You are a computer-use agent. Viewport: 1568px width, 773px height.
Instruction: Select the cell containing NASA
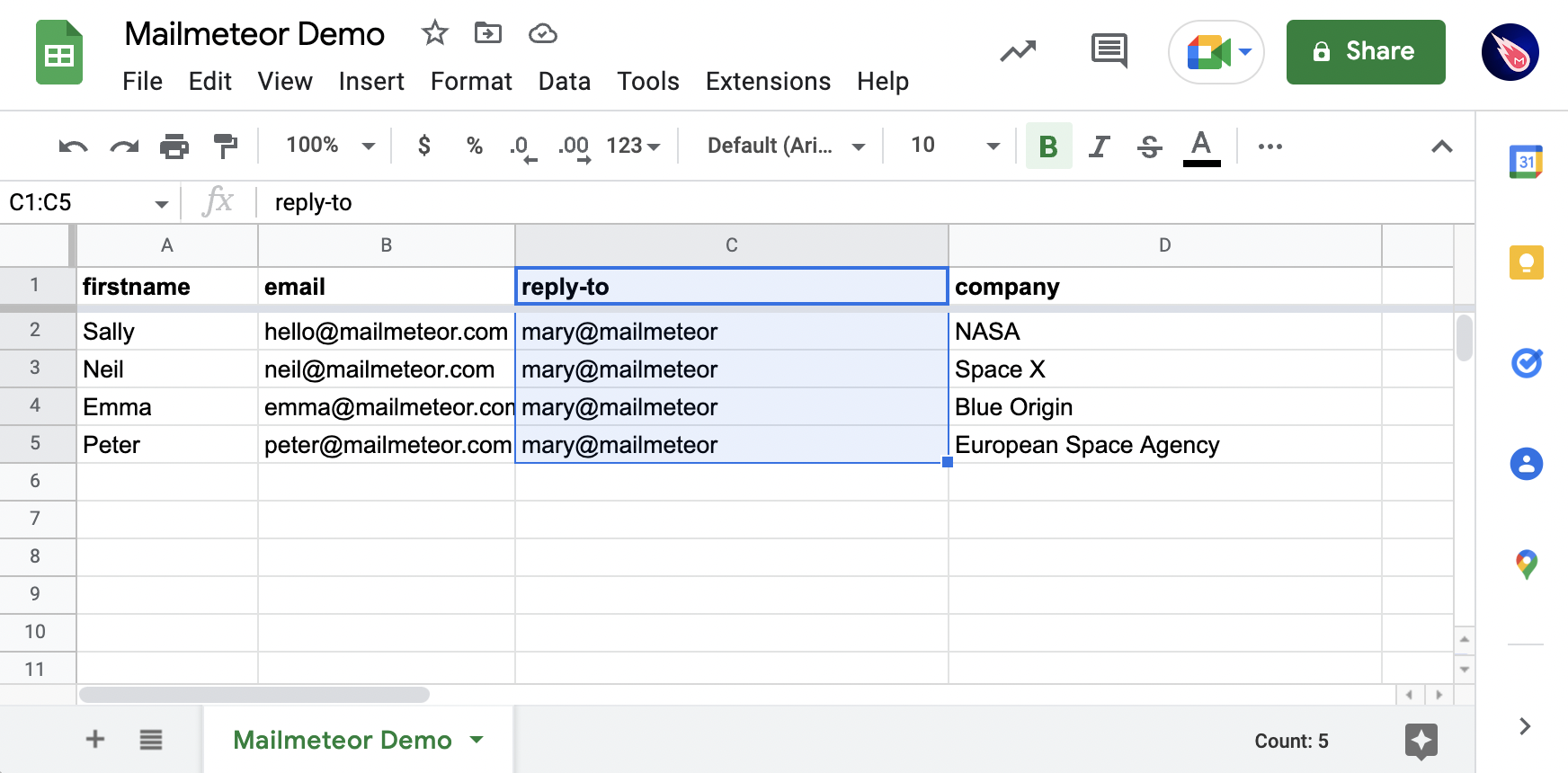1165,332
